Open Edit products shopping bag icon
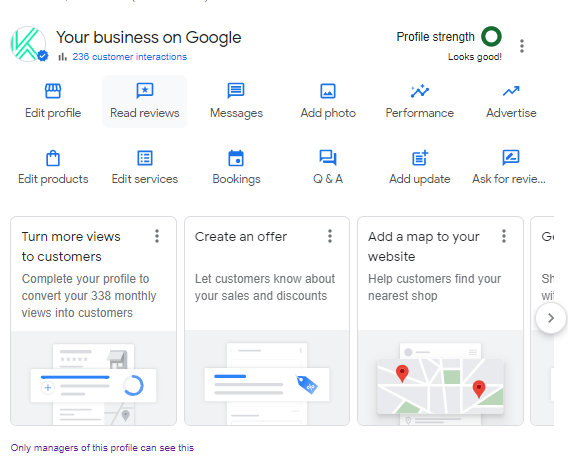The width and height of the screenshot is (568, 462). coord(53,158)
